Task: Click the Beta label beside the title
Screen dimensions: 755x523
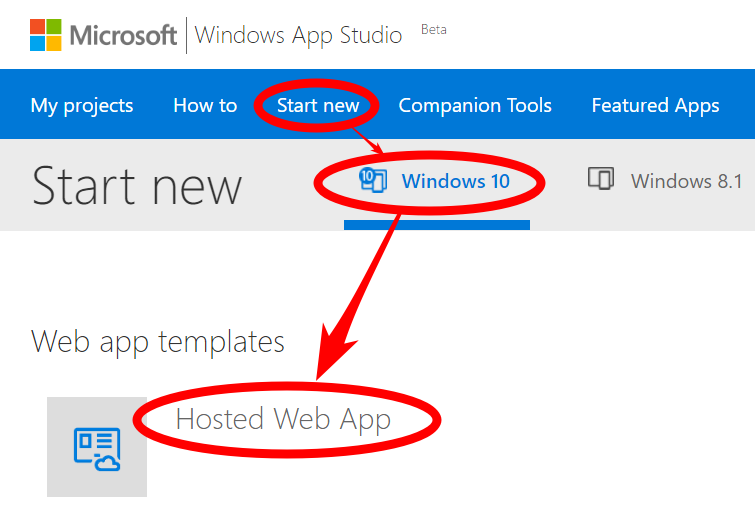Action: pyautogui.click(x=434, y=30)
